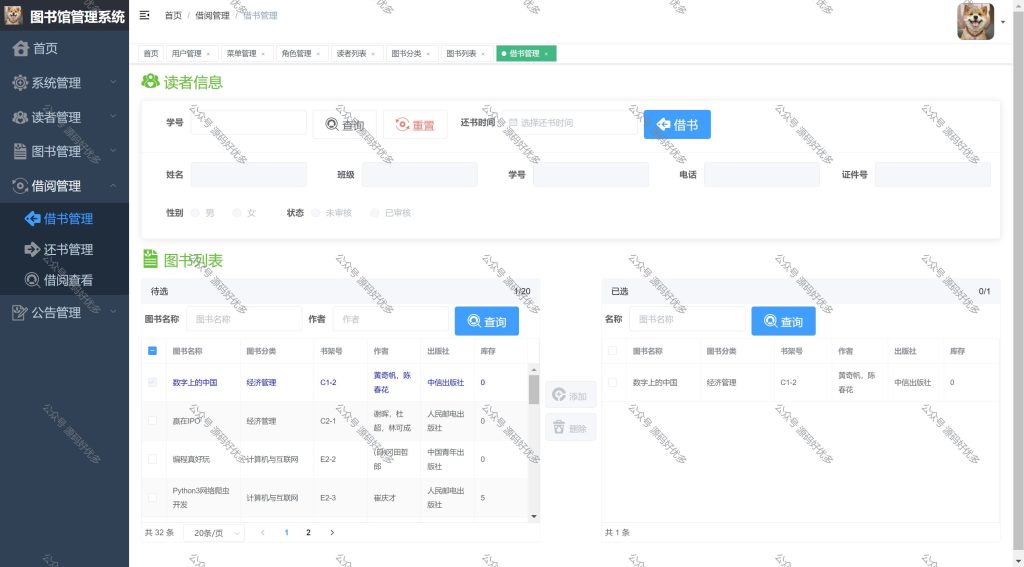The height and width of the screenshot is (567, 1024).
Task: Go to page 2 of the book list
Action: click(308, 532)
